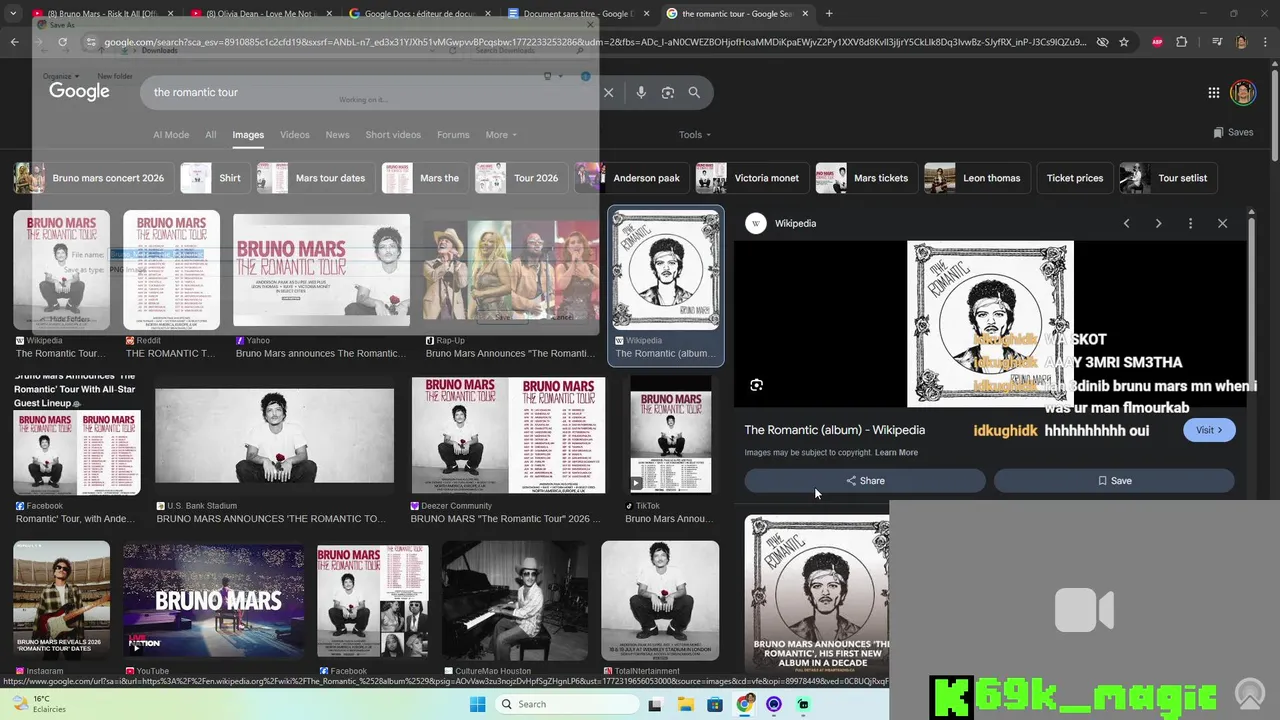Open the Deezer Community tour poster
Image resolution: width=1280 pixels, height=720 pixels.
pos(507,435)
